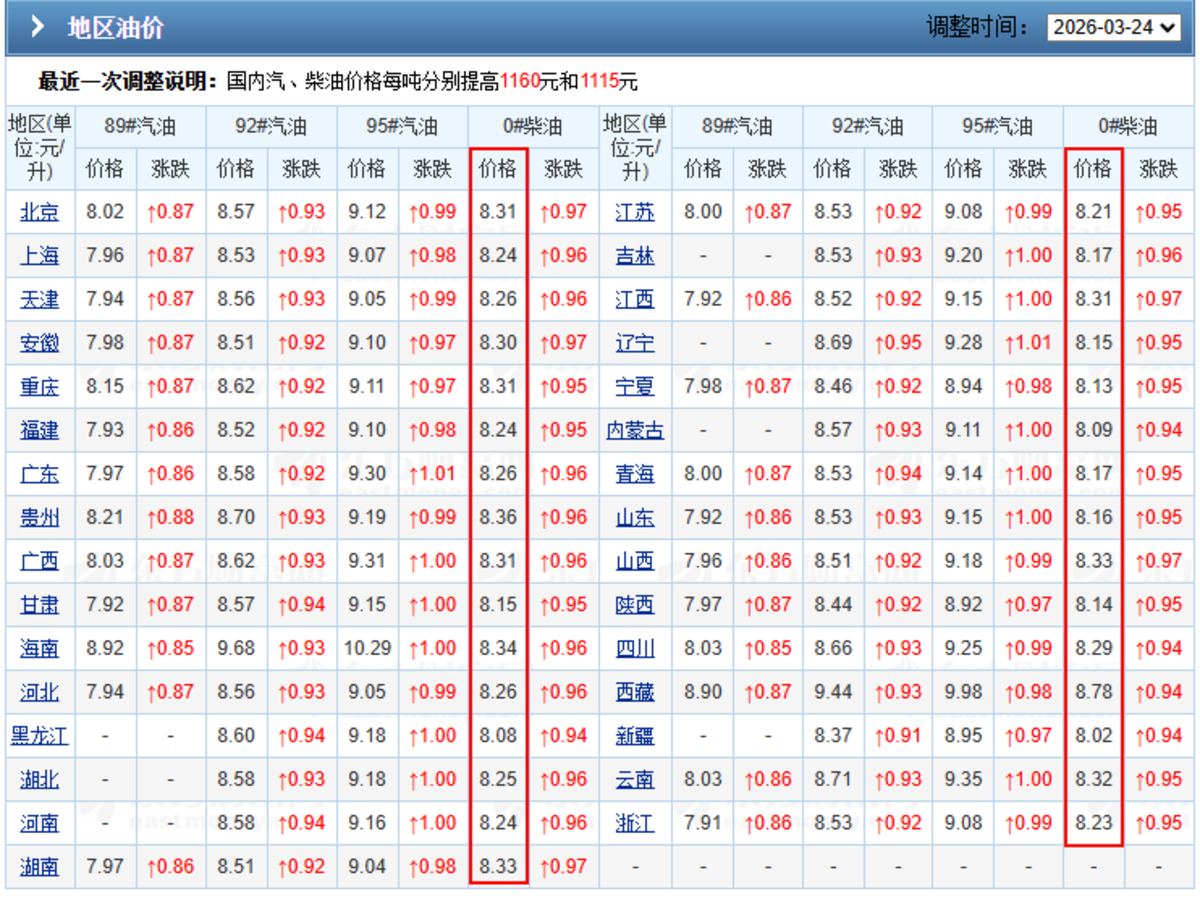Viewport: 1200px width, 899px height.
Task: Click the 广东 region link
Action: (39, 474)
